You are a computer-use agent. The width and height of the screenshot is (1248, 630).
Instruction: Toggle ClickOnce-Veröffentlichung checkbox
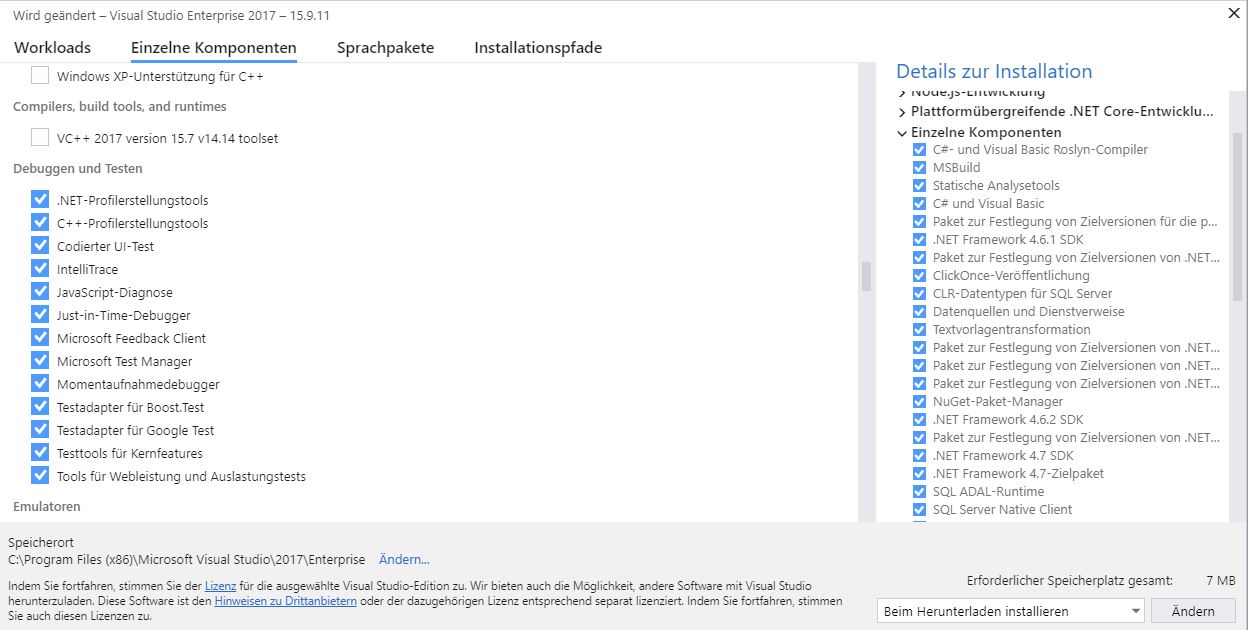point(919,276)
